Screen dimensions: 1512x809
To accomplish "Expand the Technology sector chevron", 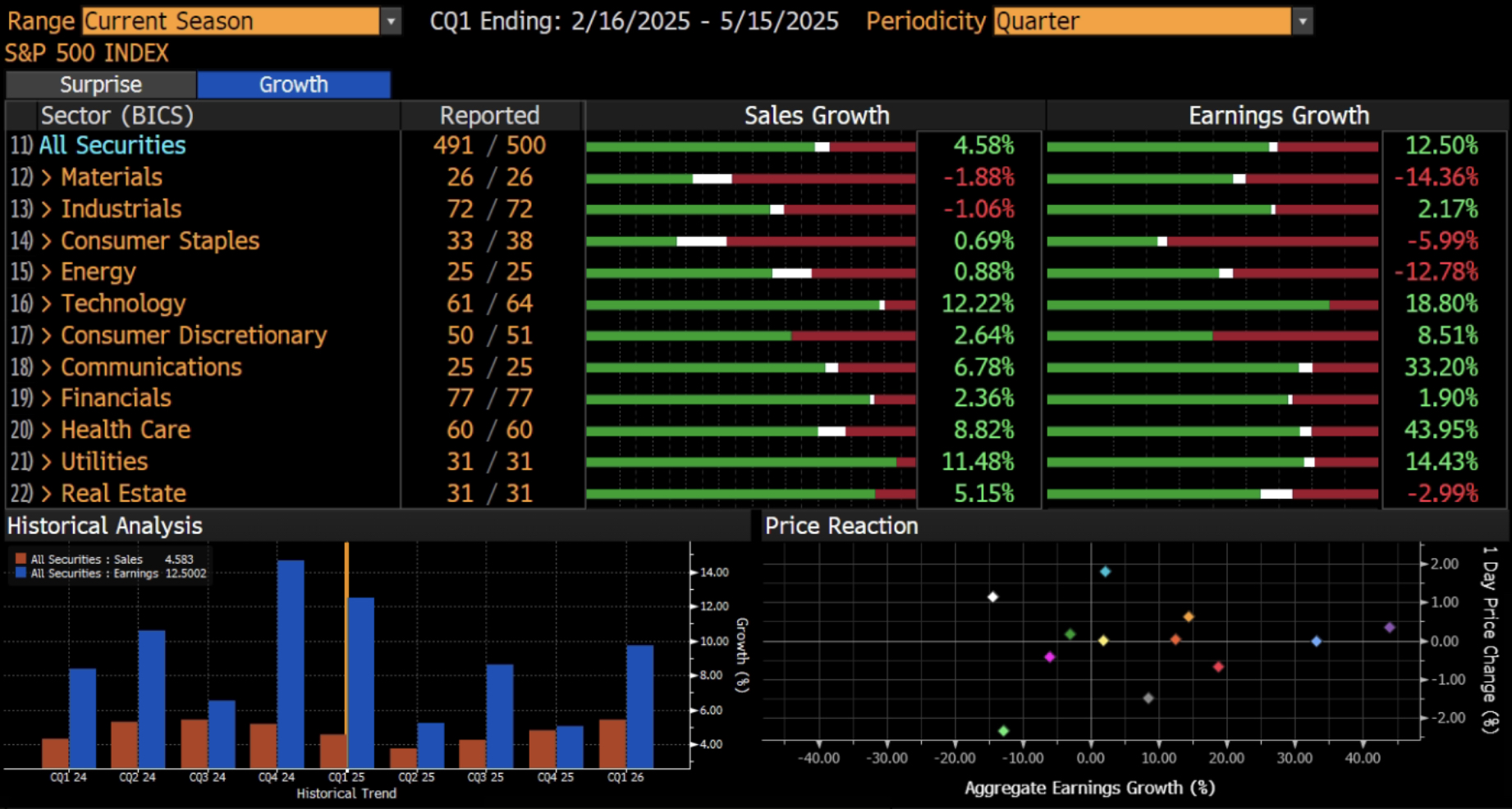I will click(47, 304).
